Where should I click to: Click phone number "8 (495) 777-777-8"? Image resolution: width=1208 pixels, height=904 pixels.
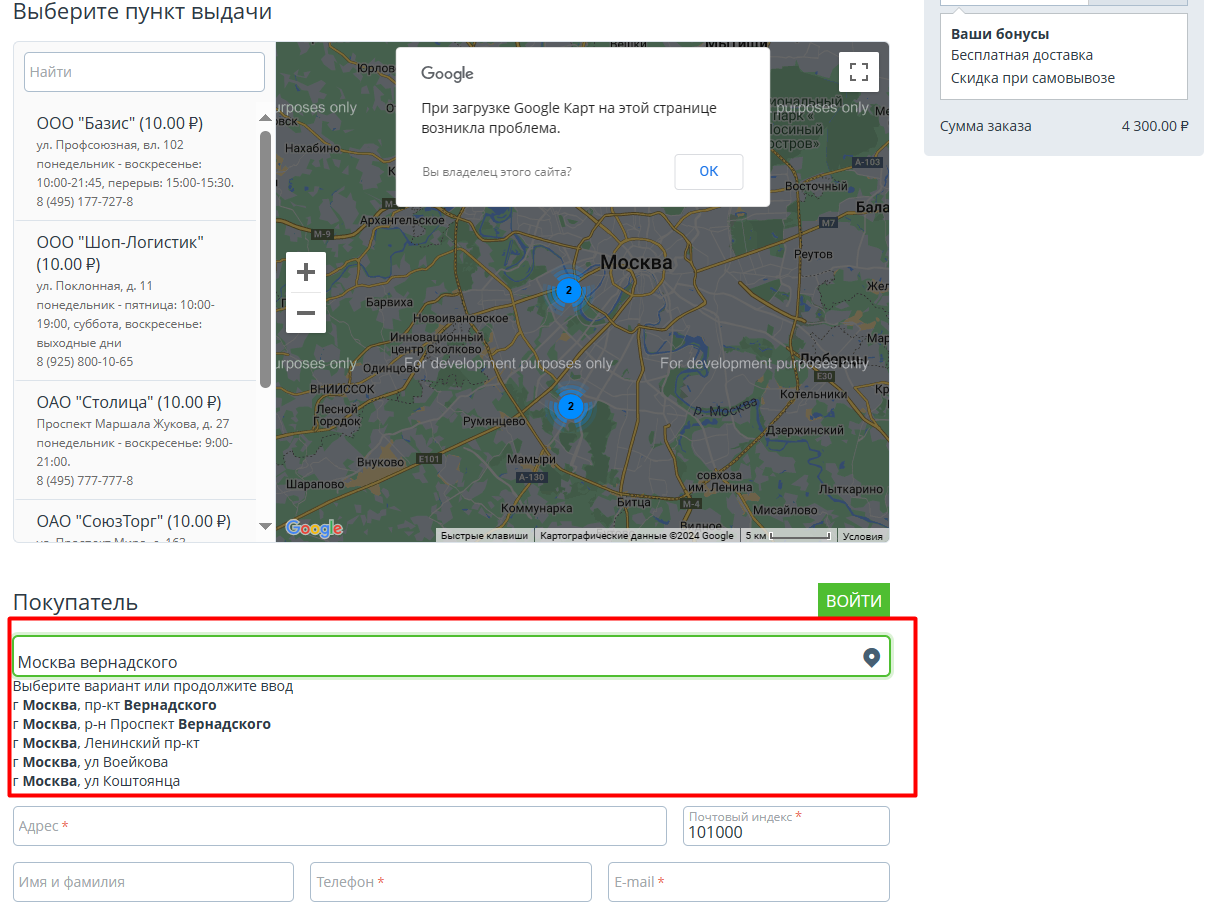click(85, 481)
